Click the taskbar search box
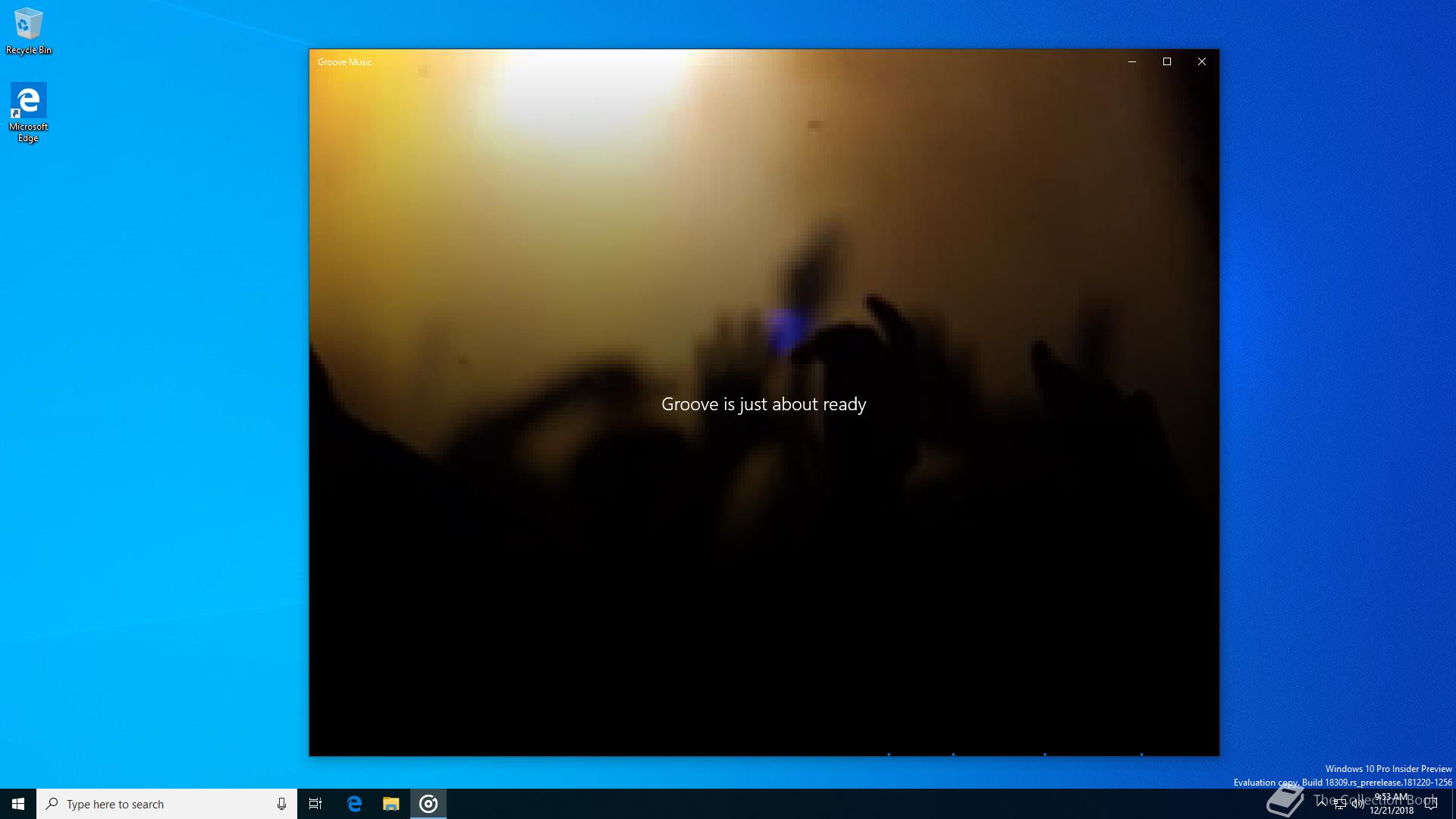The width and height of the screenshot is (1456, 819). [167, 804]
